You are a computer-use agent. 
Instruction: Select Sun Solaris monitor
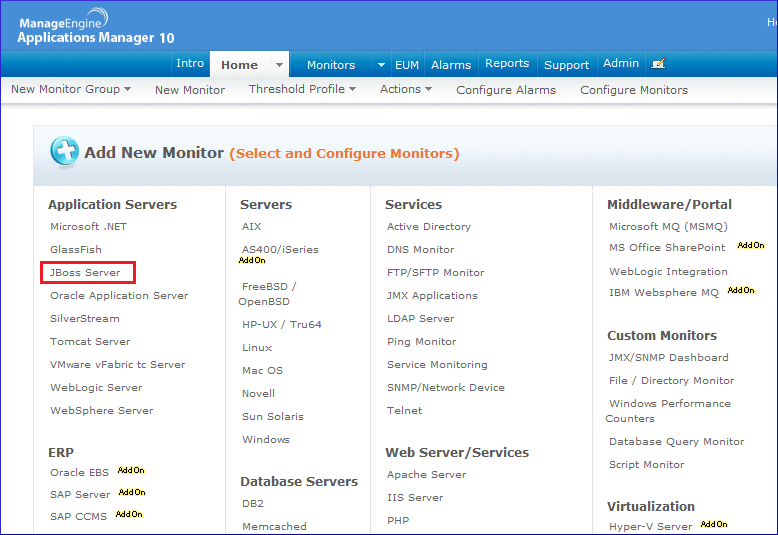(x=273, y=416)
